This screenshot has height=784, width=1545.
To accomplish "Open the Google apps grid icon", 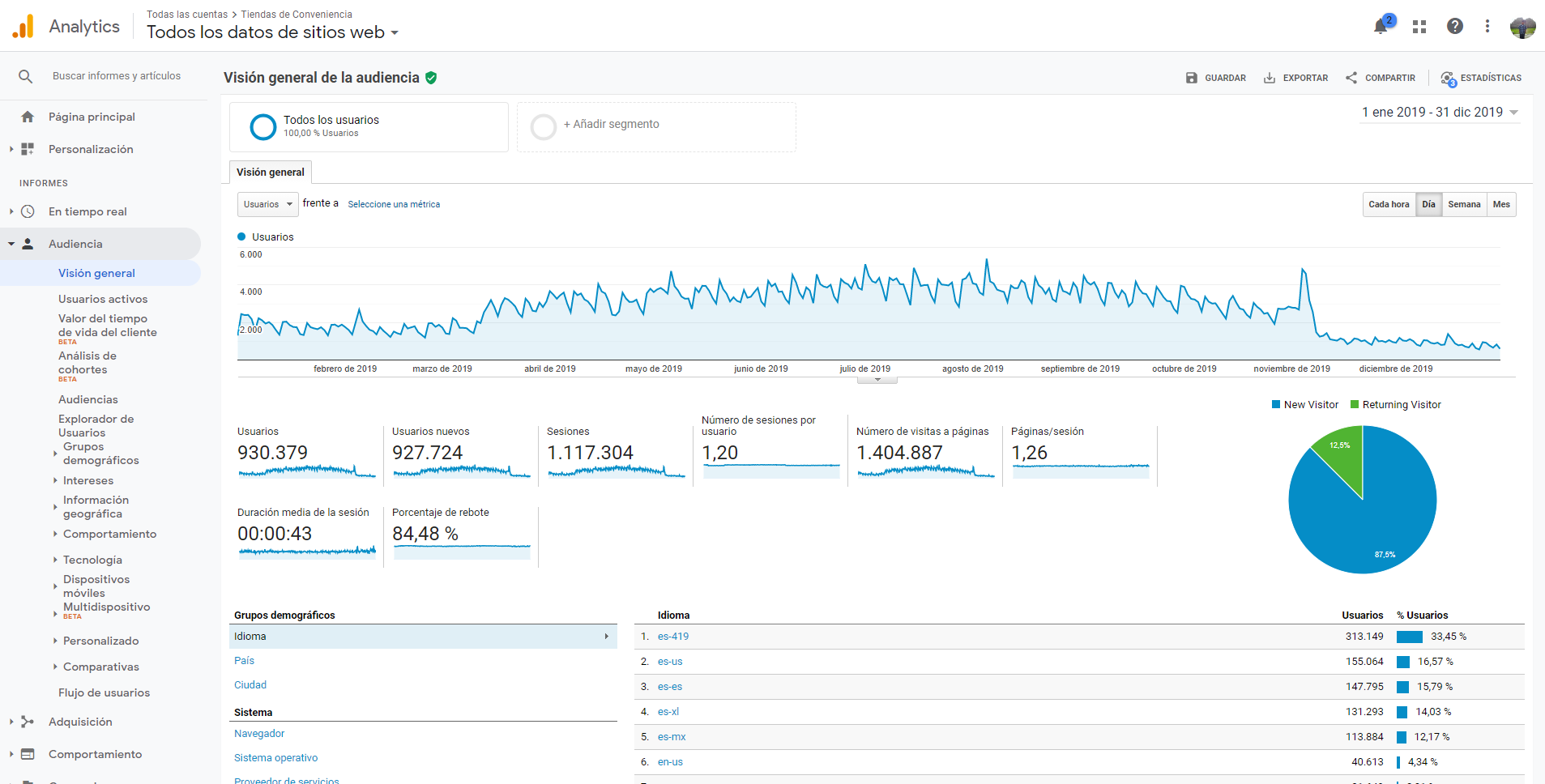I will (x=1419, y=27).
